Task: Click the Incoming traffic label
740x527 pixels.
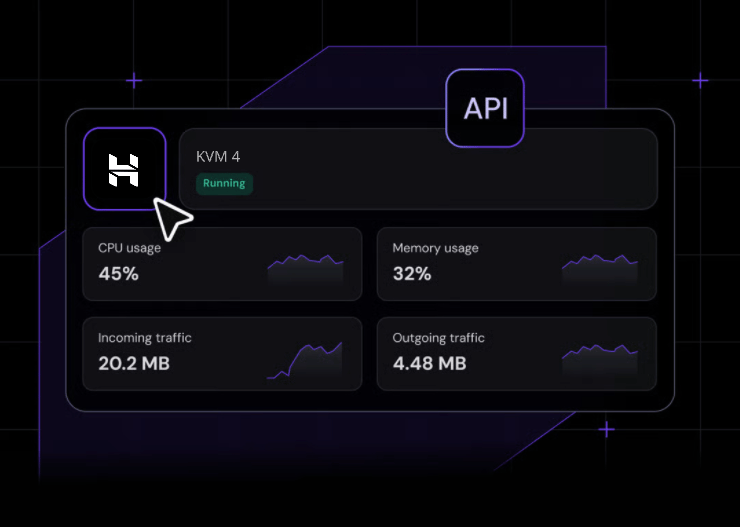Action: [x=144, y=338]
